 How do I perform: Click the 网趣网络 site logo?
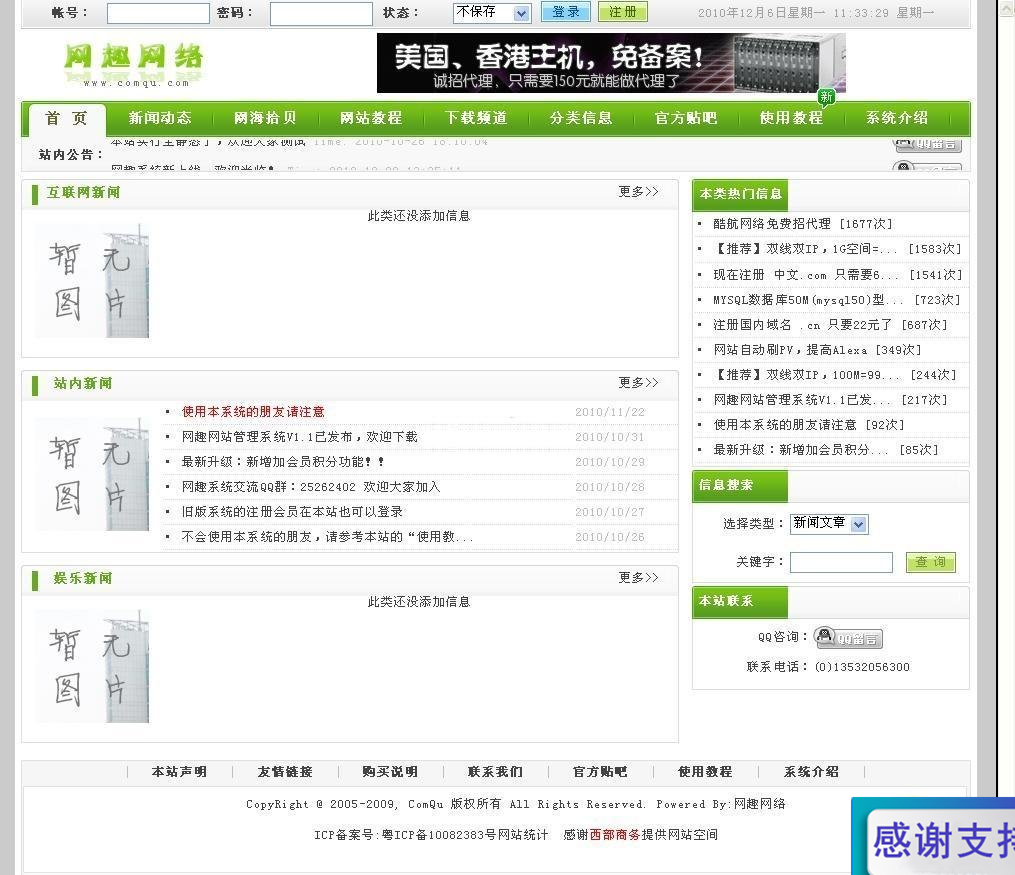click(133, 65)
